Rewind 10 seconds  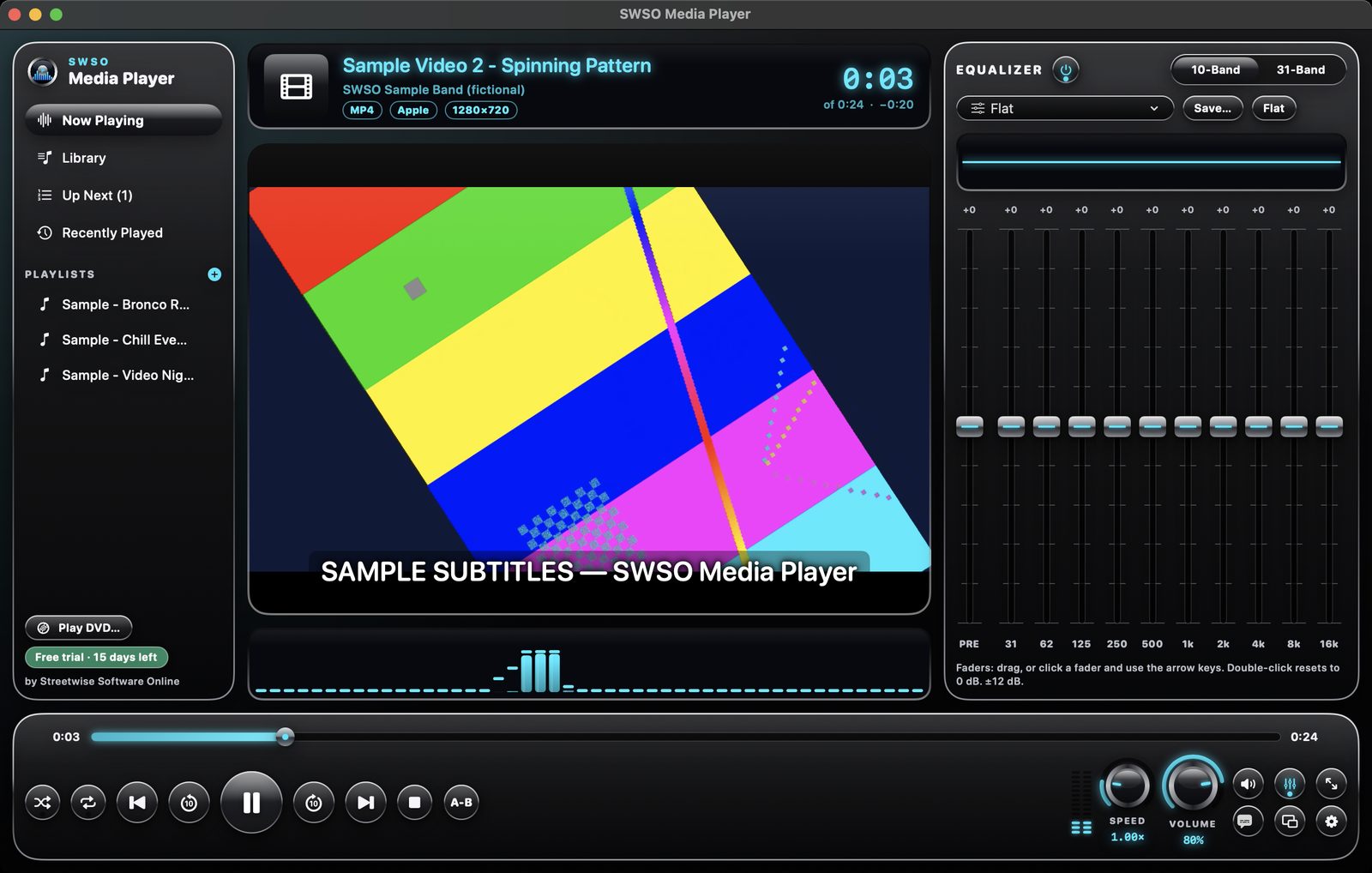(x=189, y=803)
